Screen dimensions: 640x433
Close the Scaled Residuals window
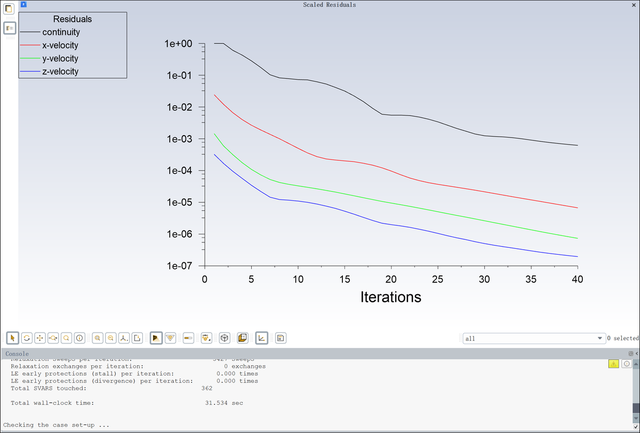coord(634,4)
